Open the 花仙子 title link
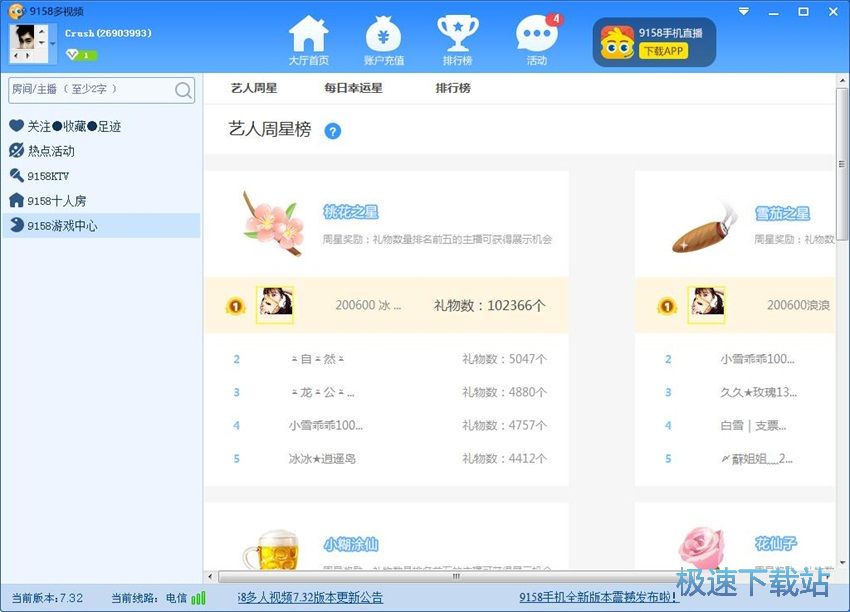The height and width of the screenshot is (612, 850). [x=776, y=544]
